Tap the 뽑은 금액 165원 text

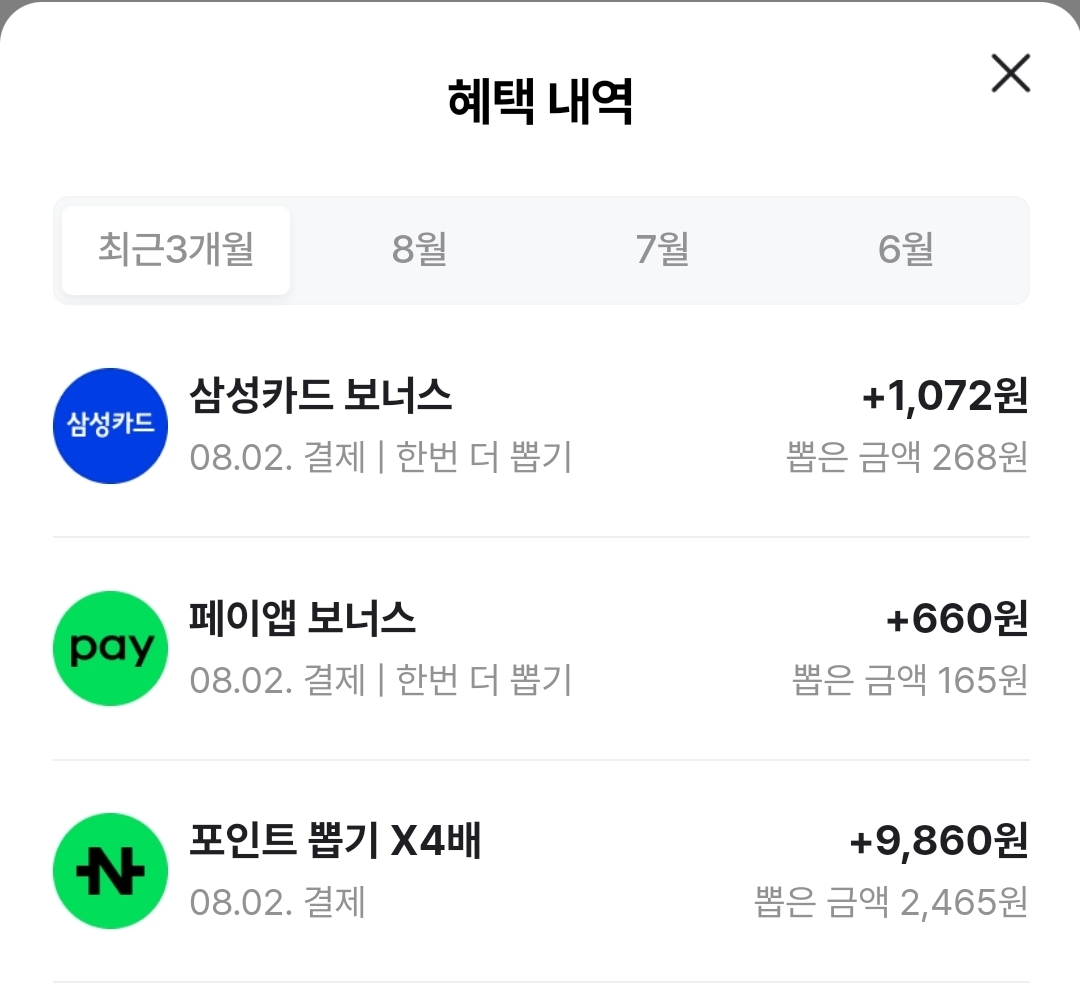click(910, 680)
